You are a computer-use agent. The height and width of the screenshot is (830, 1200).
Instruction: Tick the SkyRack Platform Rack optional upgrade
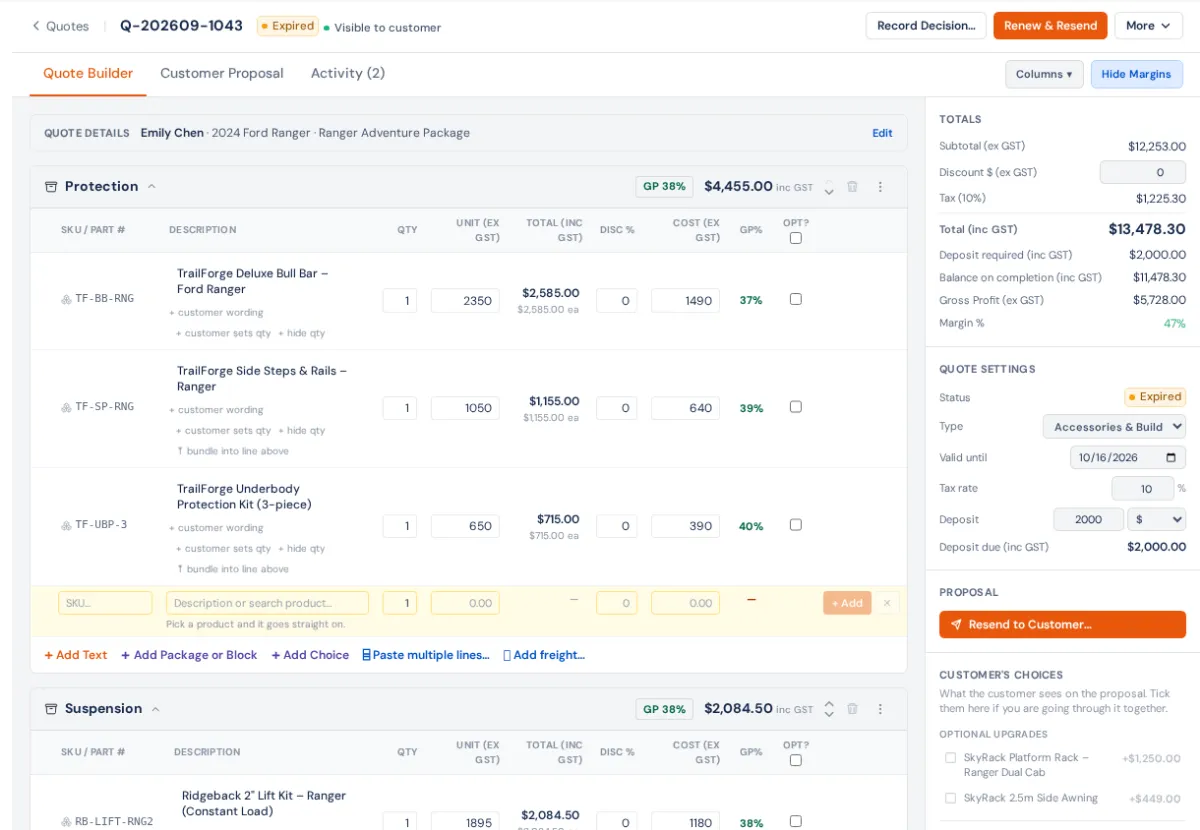pos(950,758)
